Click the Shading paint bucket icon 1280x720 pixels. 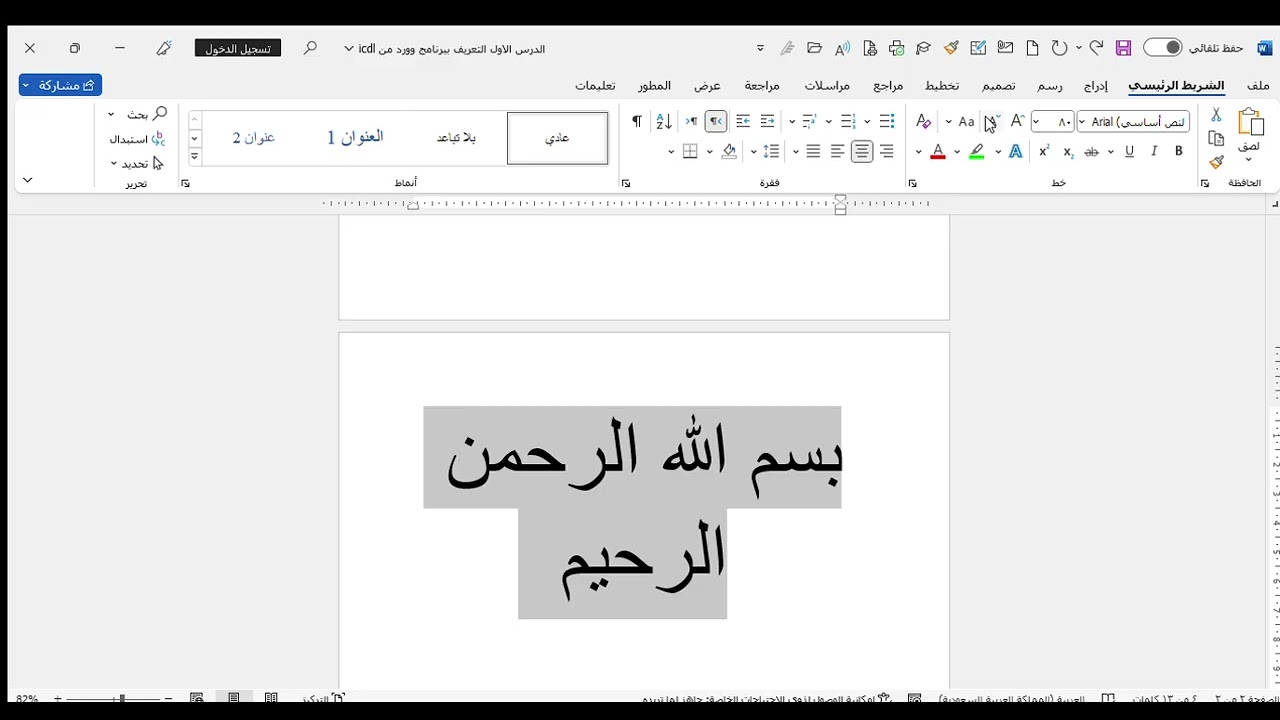729,152
